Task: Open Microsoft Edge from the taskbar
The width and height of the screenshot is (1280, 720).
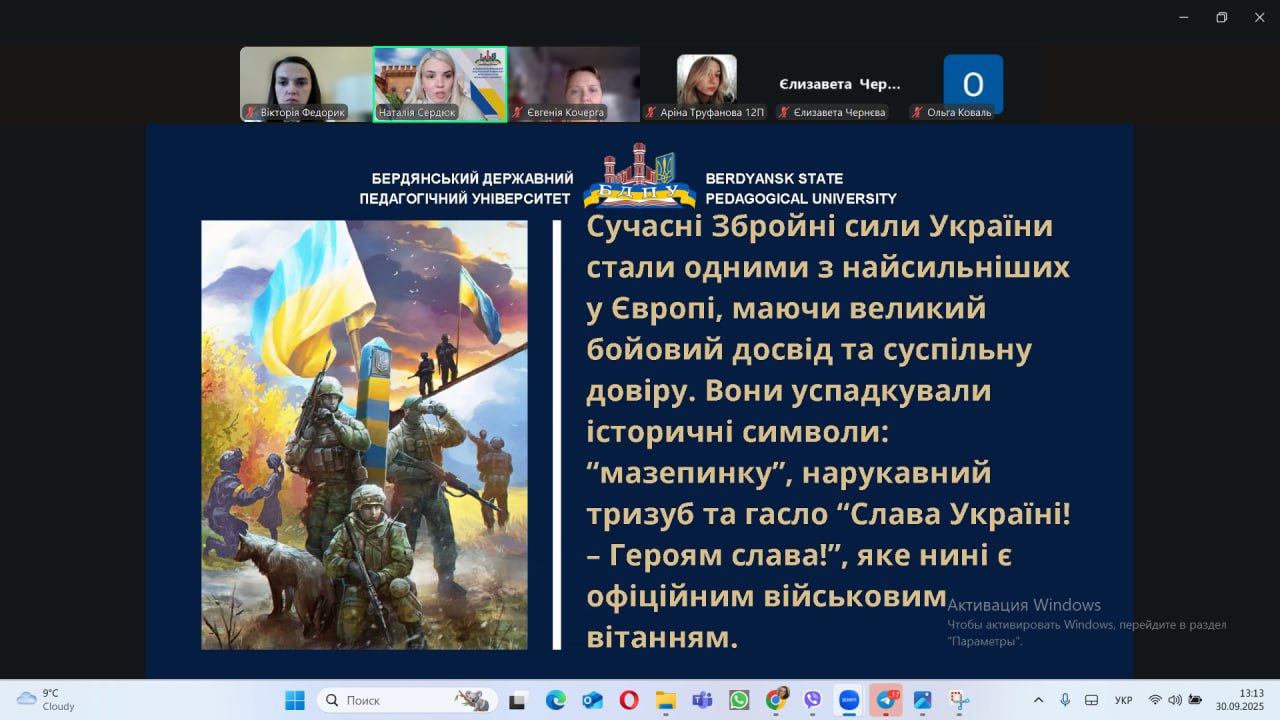Action: (x=556, y=700)
